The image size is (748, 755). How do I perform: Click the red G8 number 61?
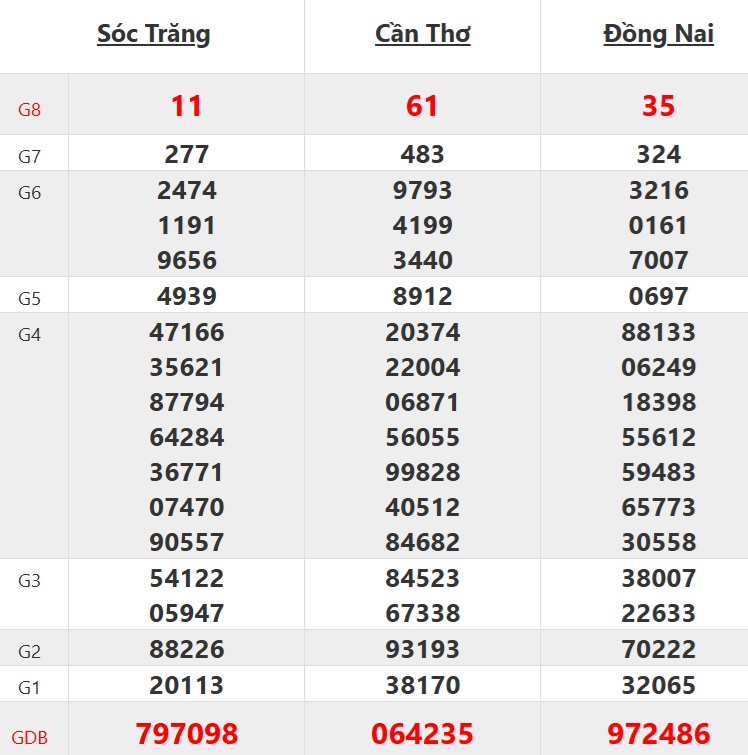(x=422, y=106)
